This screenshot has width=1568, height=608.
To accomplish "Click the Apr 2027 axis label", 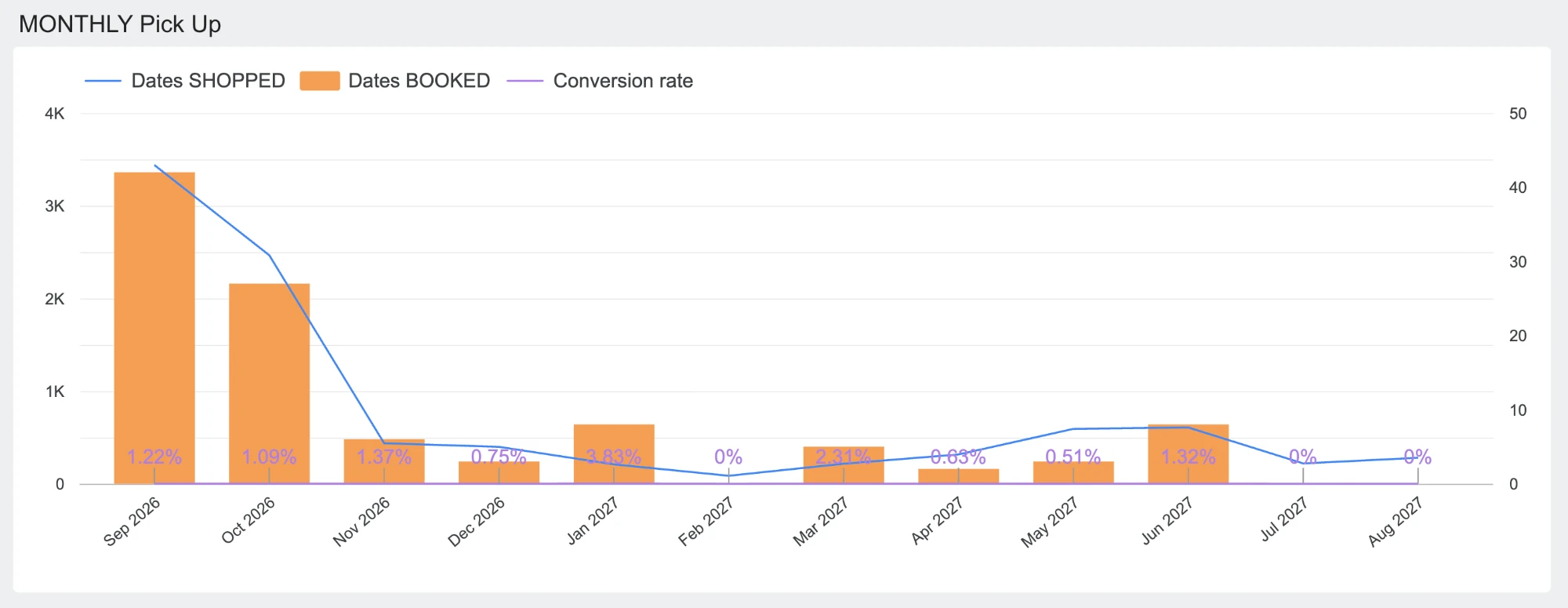I will (937, 521).
